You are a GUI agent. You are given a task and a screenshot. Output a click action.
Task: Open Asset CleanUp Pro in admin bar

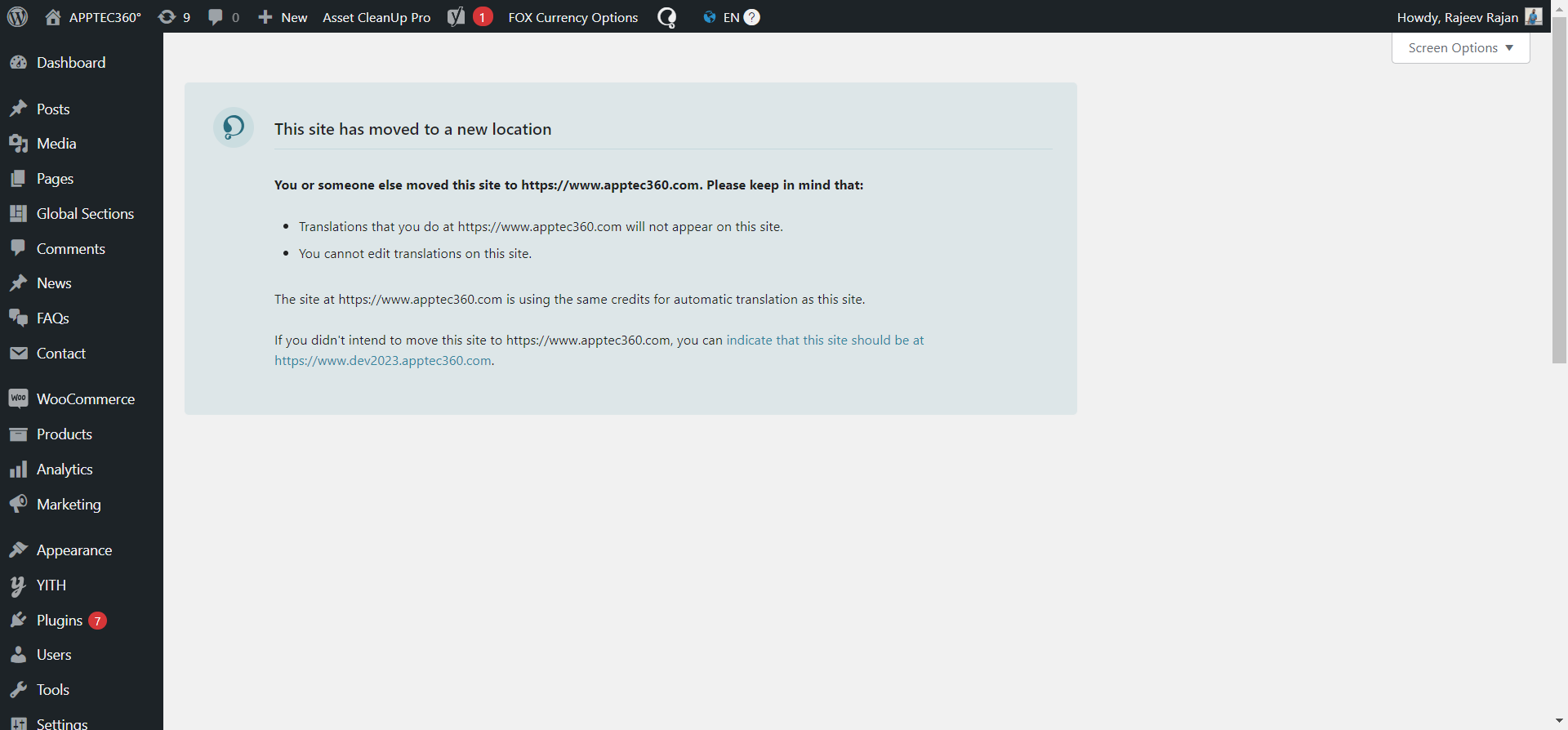376,17
